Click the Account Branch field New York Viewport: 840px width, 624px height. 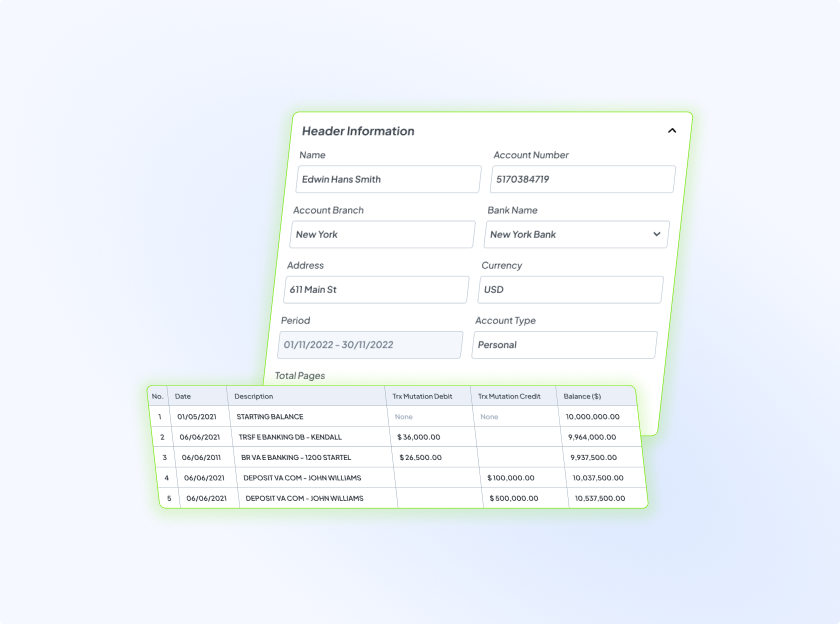click(x=382, y=235)
